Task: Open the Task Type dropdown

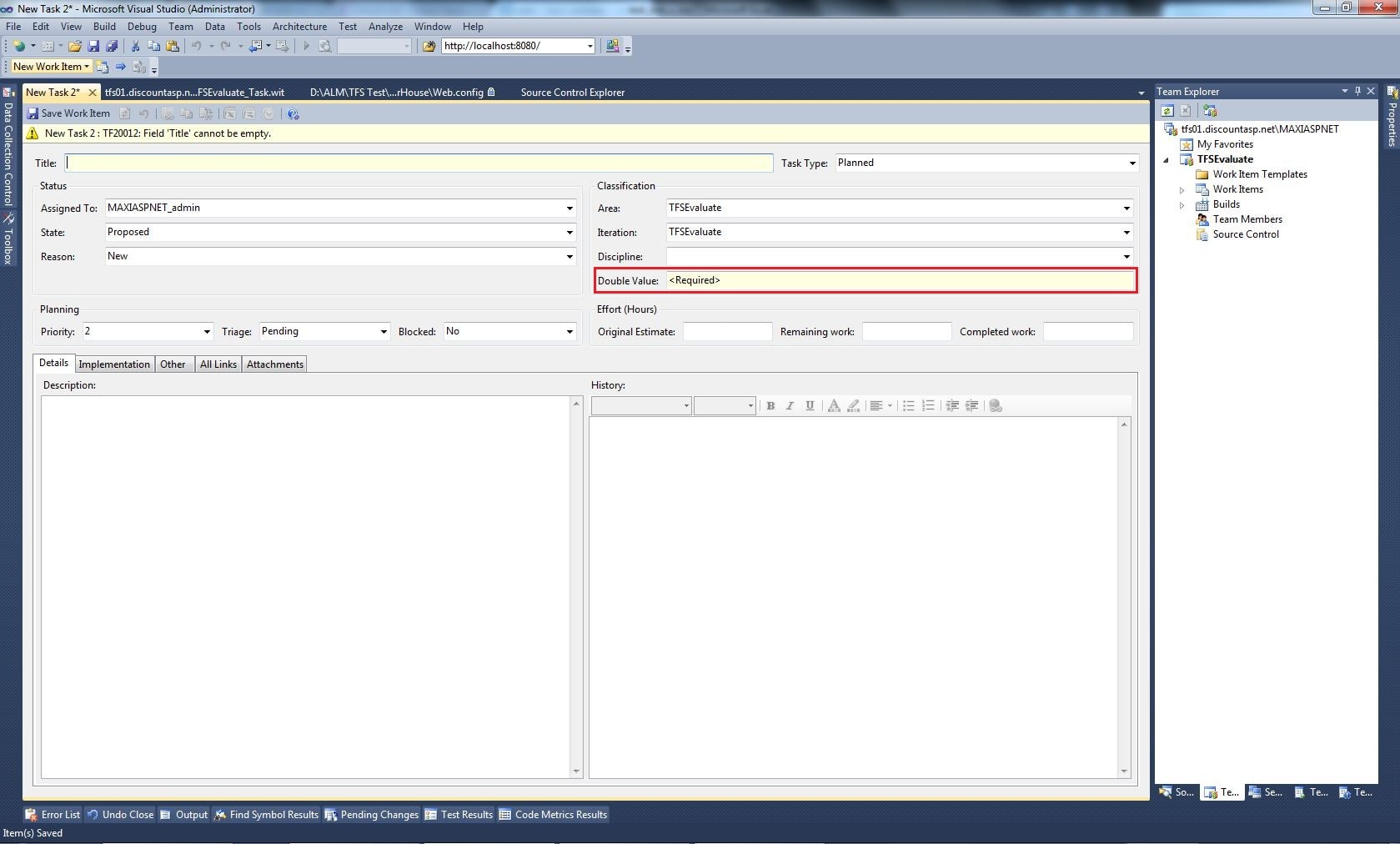Action: 1132,163
